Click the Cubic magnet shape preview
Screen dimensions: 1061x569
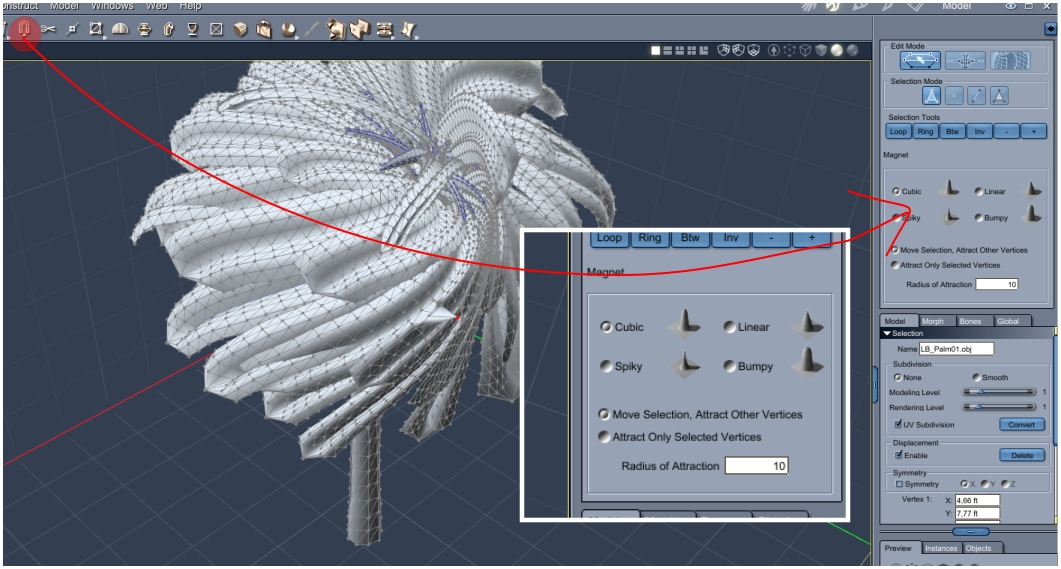point(951,189)
